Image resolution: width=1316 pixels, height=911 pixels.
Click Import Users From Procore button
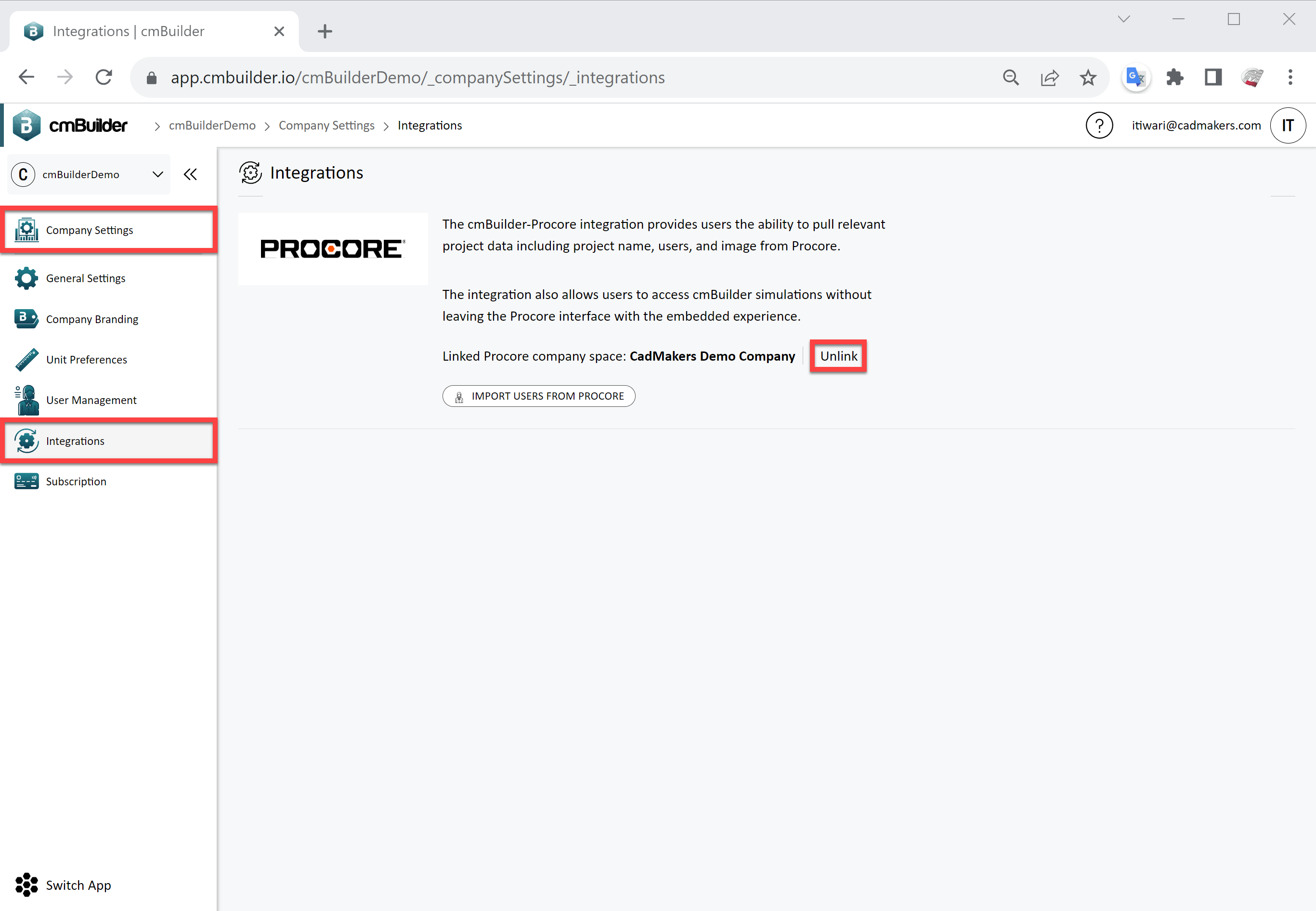pos(539,396)
